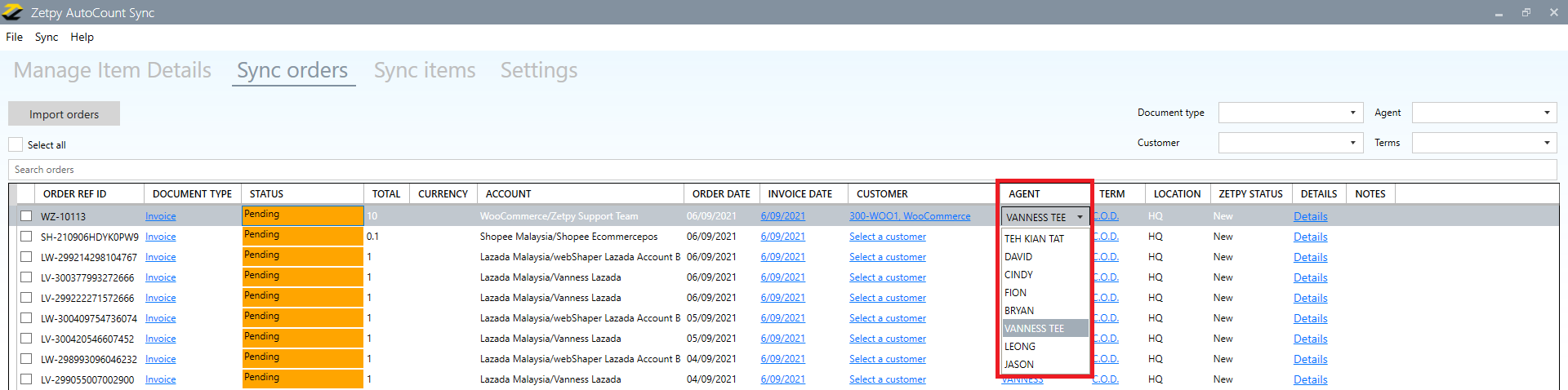
Task: Check the box for order LV-300420546607452
Action: pos(26,339)
